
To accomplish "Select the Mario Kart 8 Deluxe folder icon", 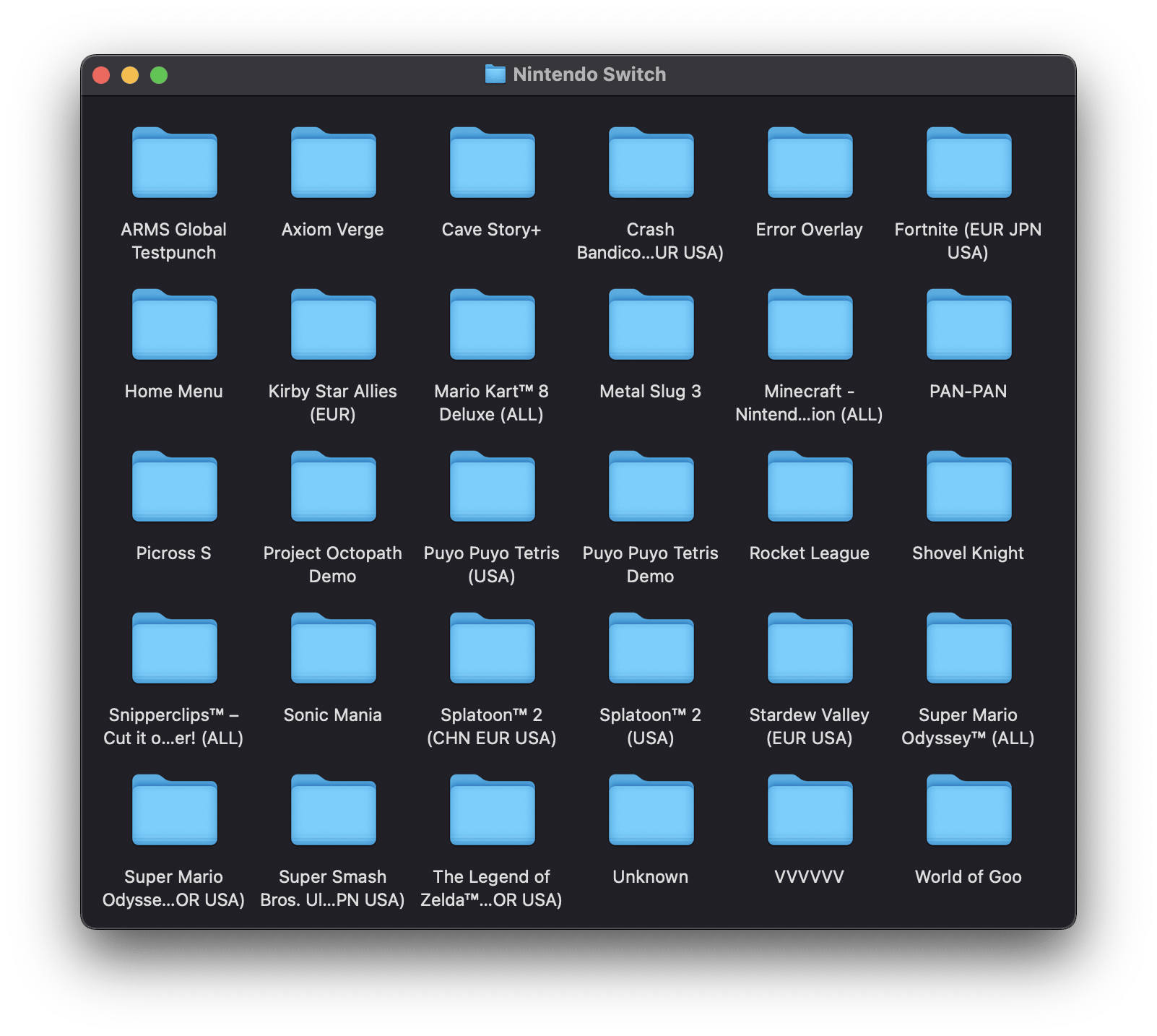I will [x=492, y=324].
